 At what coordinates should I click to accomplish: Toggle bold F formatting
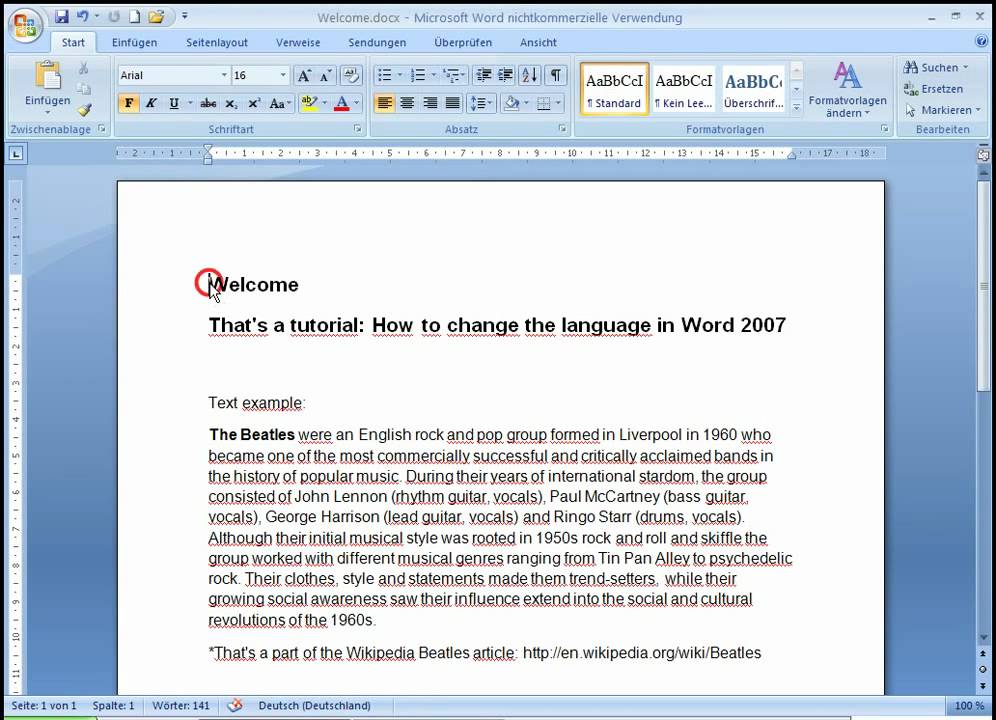pyautogui.click(x=129, y=103)
